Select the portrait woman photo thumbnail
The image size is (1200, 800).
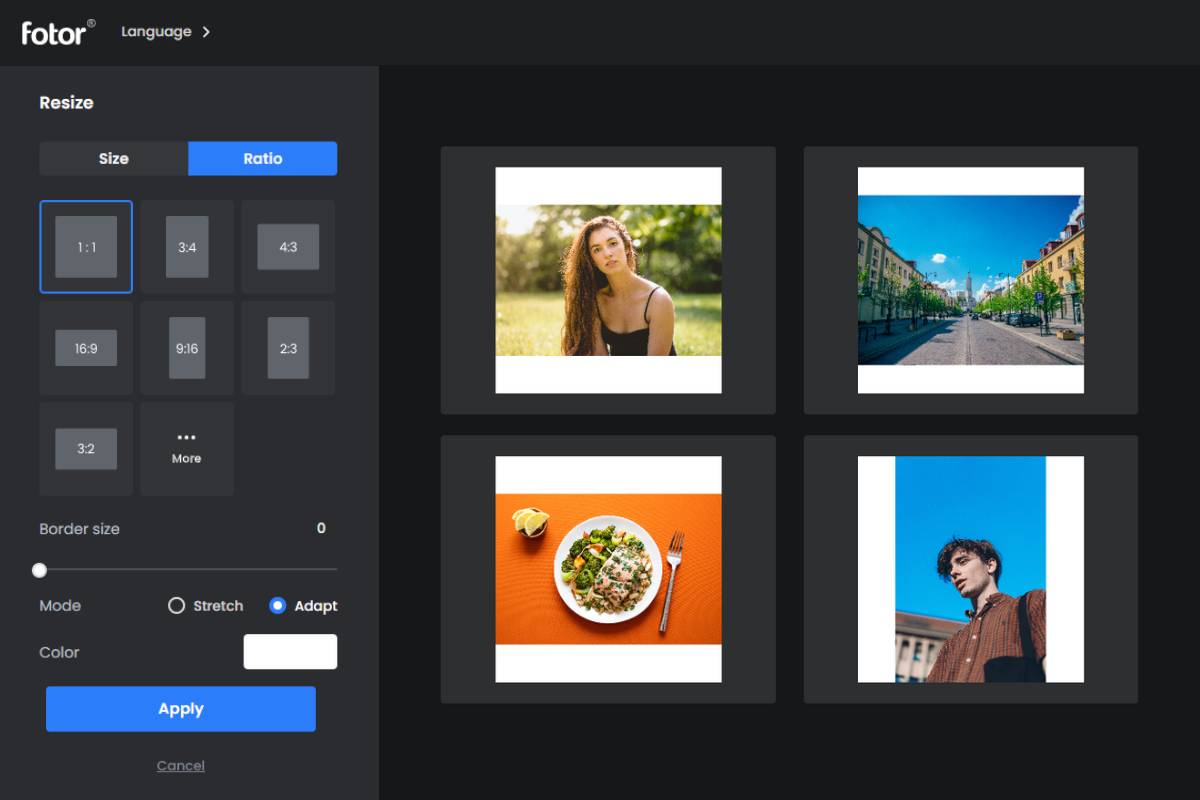click(608, 281)
